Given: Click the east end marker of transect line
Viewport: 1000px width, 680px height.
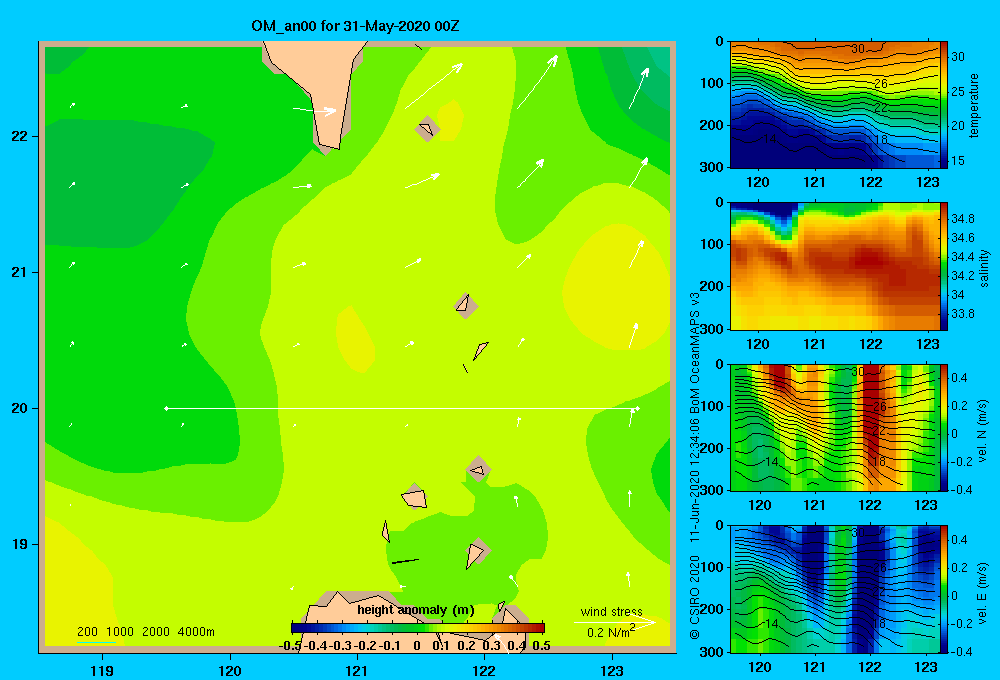Looking at the screenshot, I should pos(636,408).
